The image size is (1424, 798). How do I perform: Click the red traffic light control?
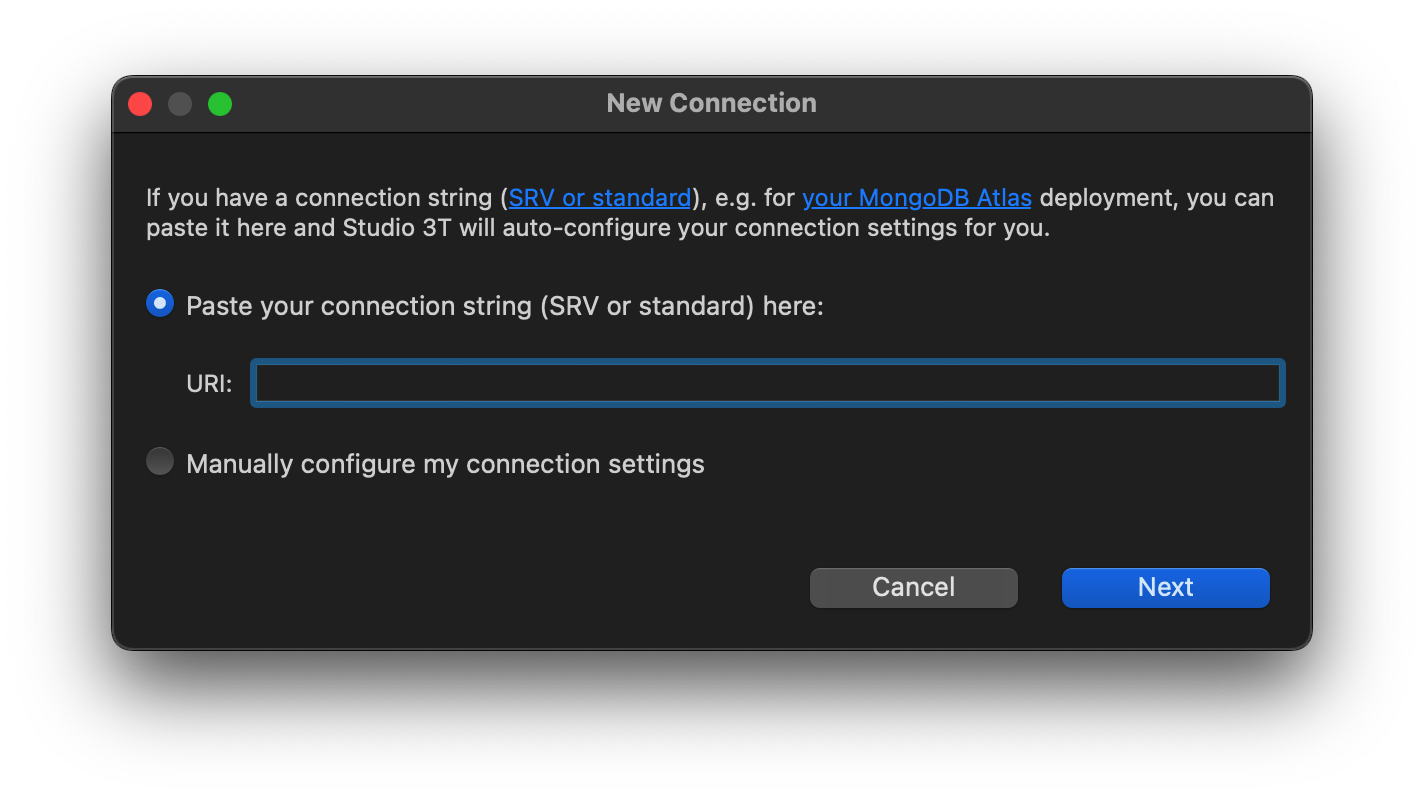(140, 103)
